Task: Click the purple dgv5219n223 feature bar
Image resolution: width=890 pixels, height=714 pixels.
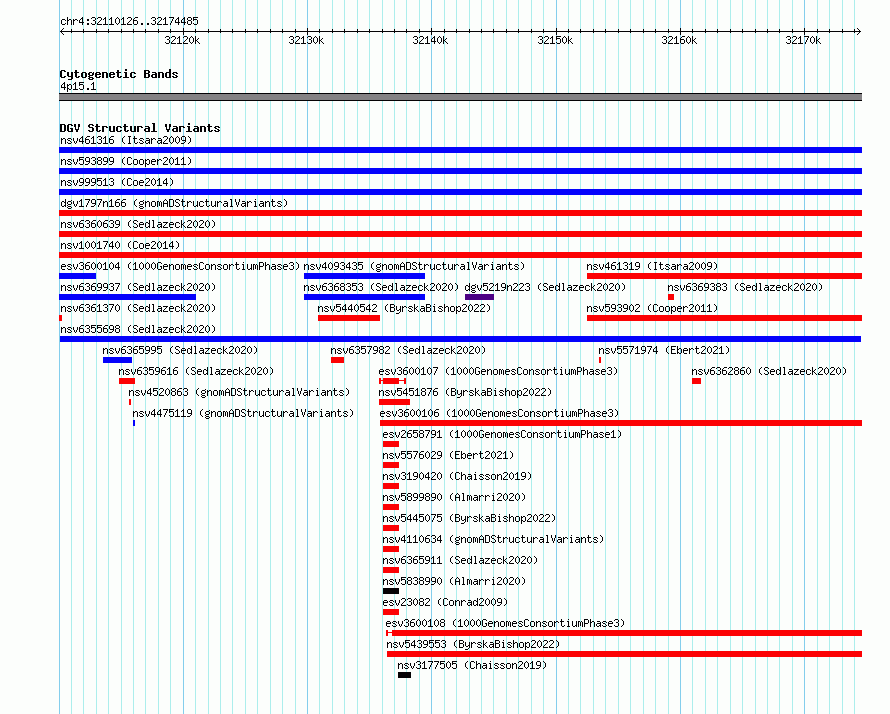Action: tap(479, 297)
